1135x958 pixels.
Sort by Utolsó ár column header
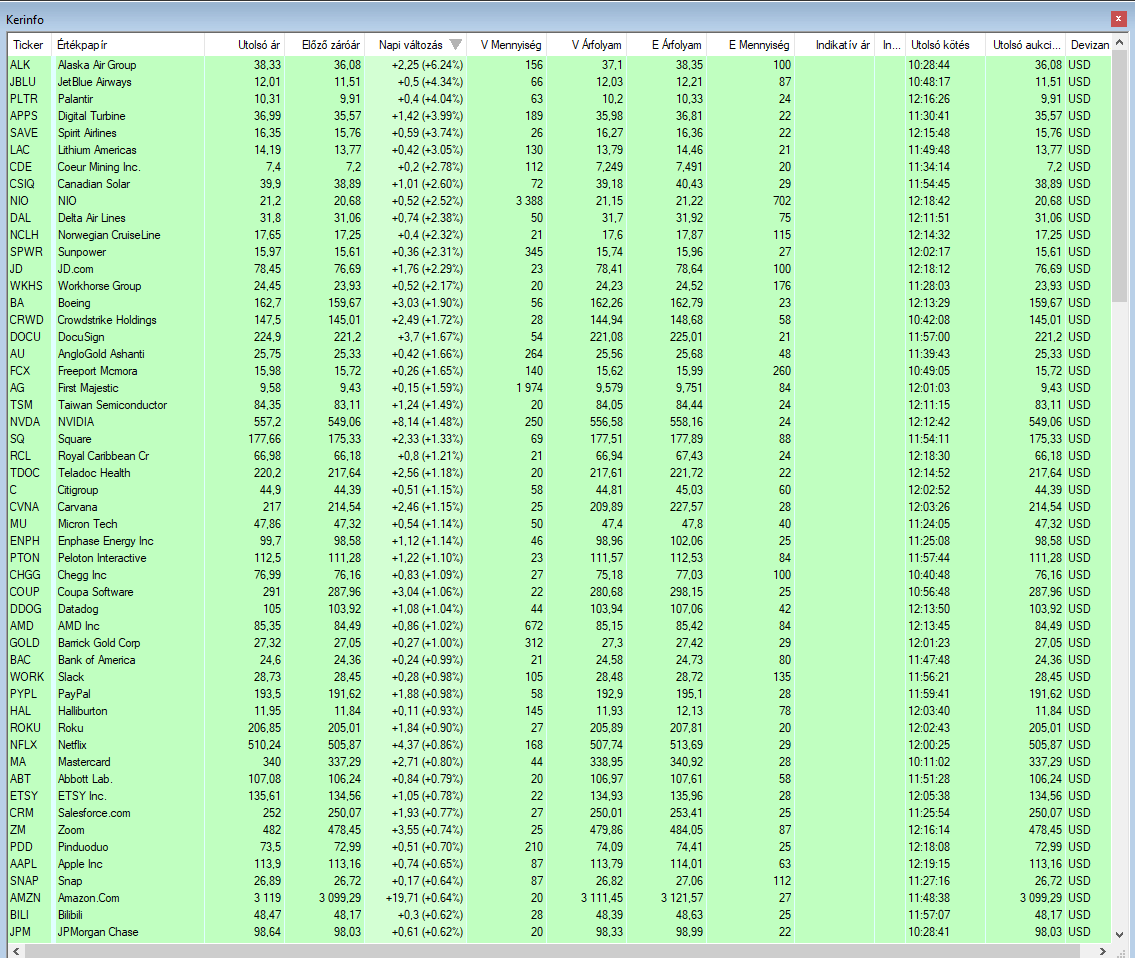coord(244,45)
